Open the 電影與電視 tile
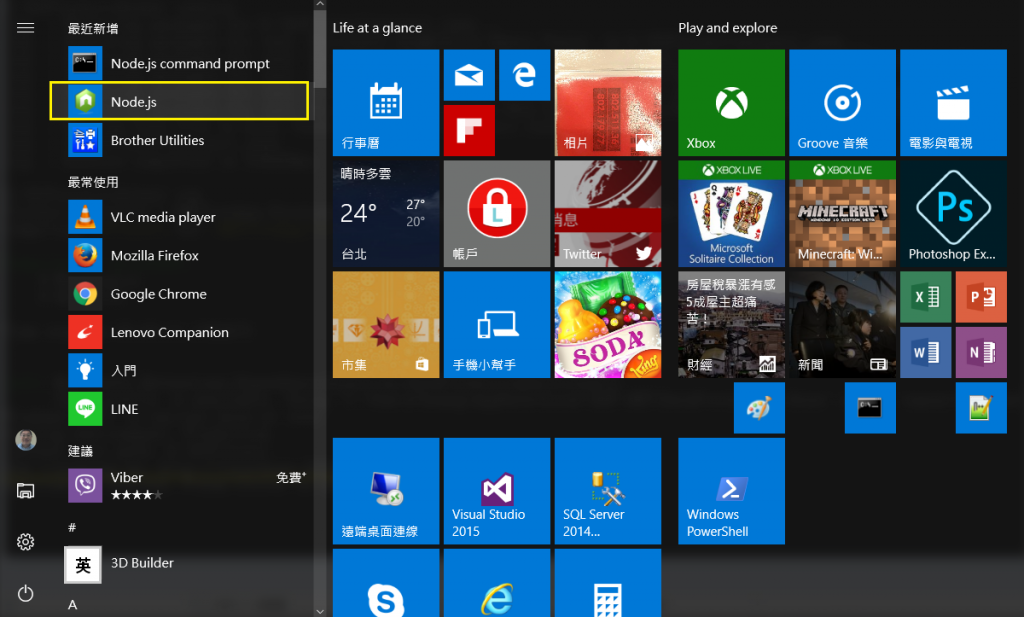1024x617 pixels. [953, 103]
